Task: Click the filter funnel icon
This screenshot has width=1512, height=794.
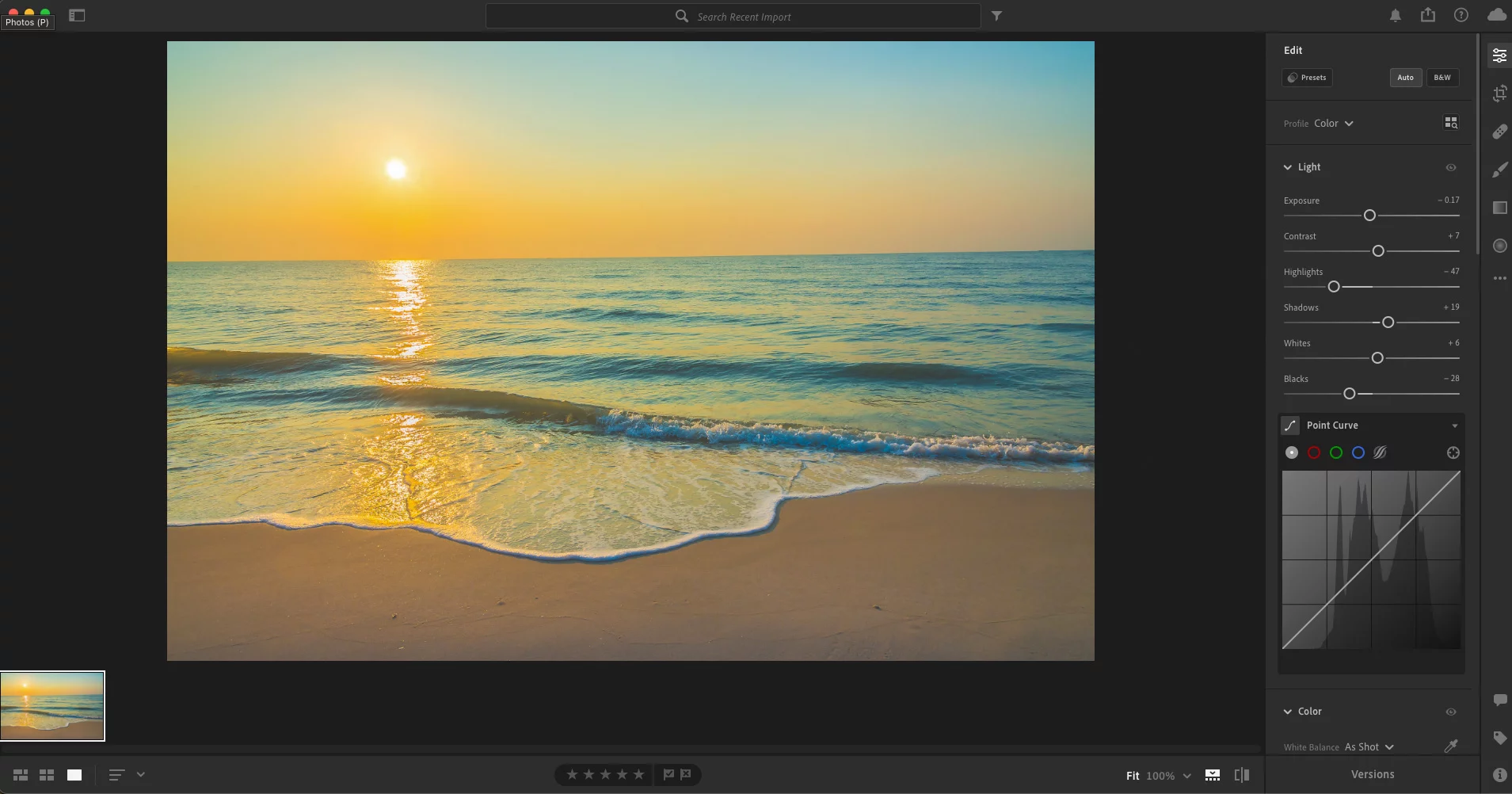Action: [x=996, y=16]
